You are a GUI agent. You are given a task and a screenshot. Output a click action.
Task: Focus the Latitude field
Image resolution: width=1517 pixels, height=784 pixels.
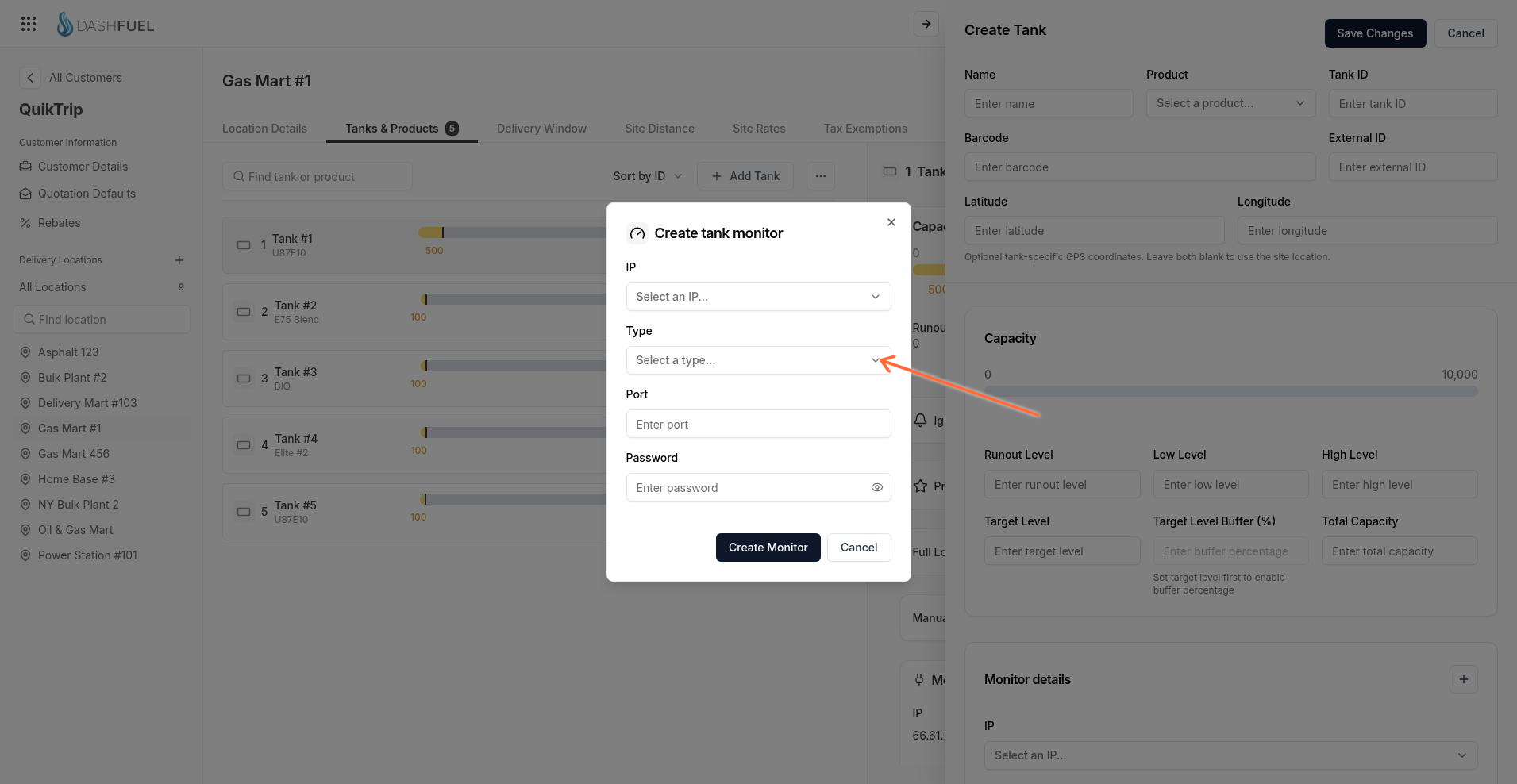(1094, 230)
